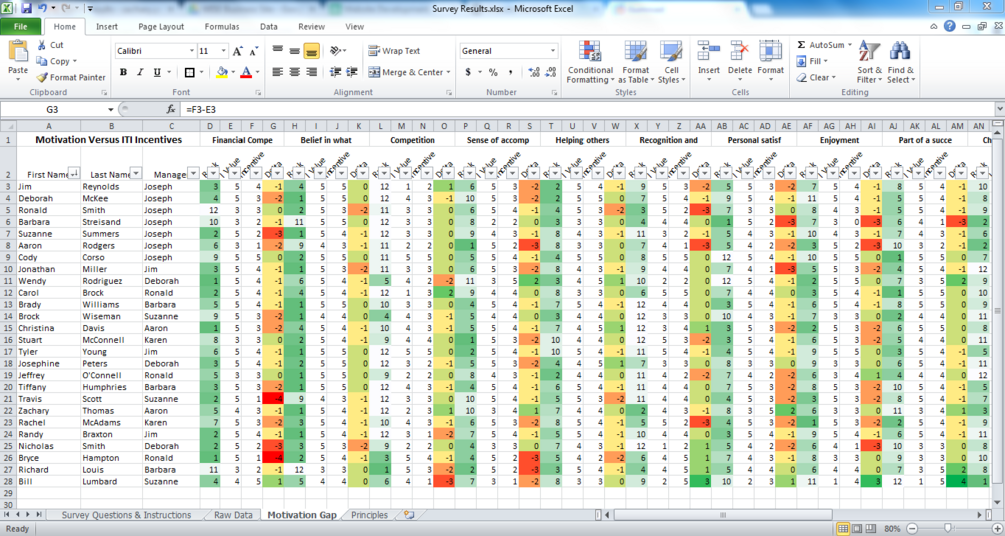Viewport: 1005px width, 536px height.
Task: Toggle Top Align
Action: point(278,51)
